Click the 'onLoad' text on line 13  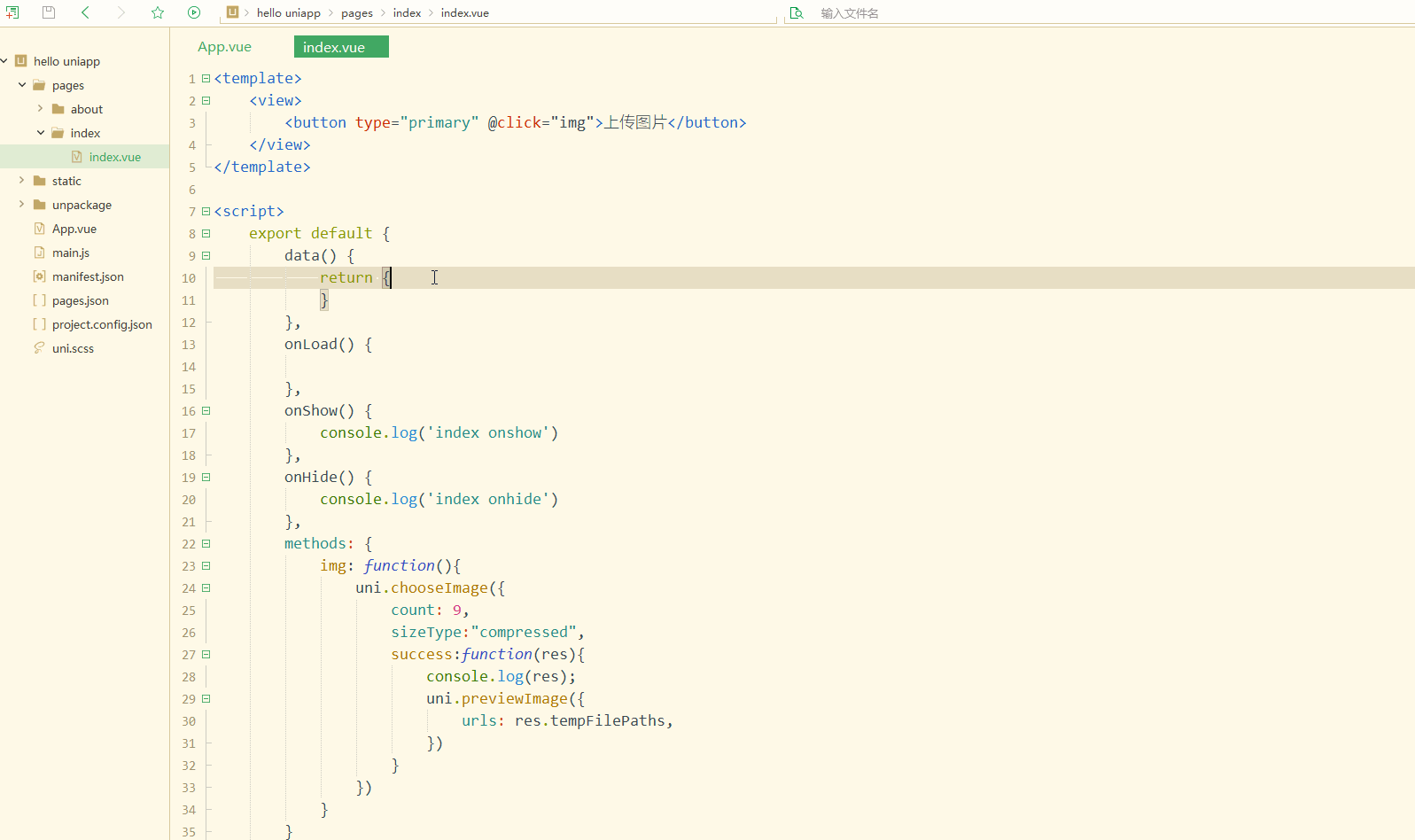311,344
